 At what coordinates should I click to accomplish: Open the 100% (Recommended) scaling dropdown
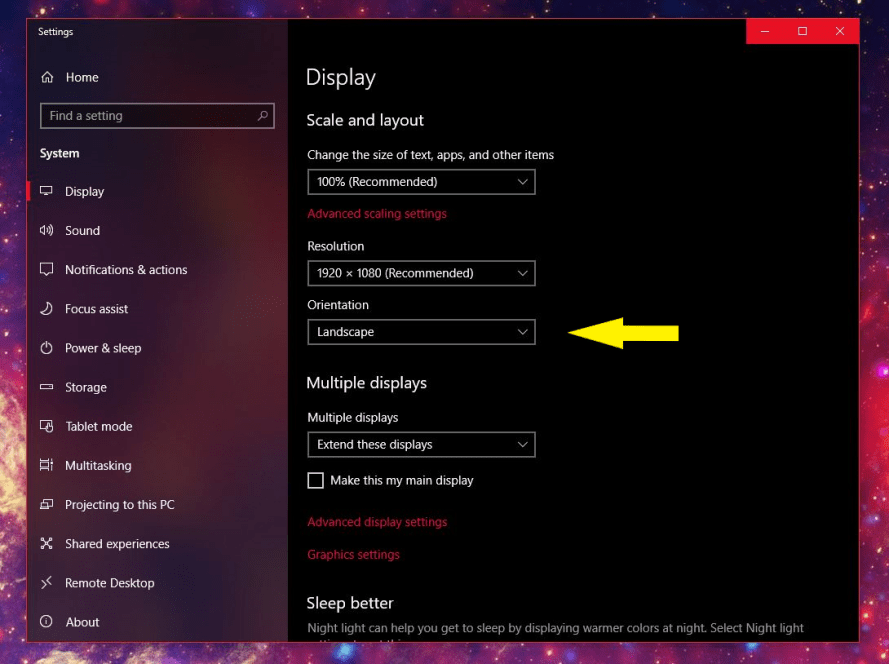tap(421, 182)
